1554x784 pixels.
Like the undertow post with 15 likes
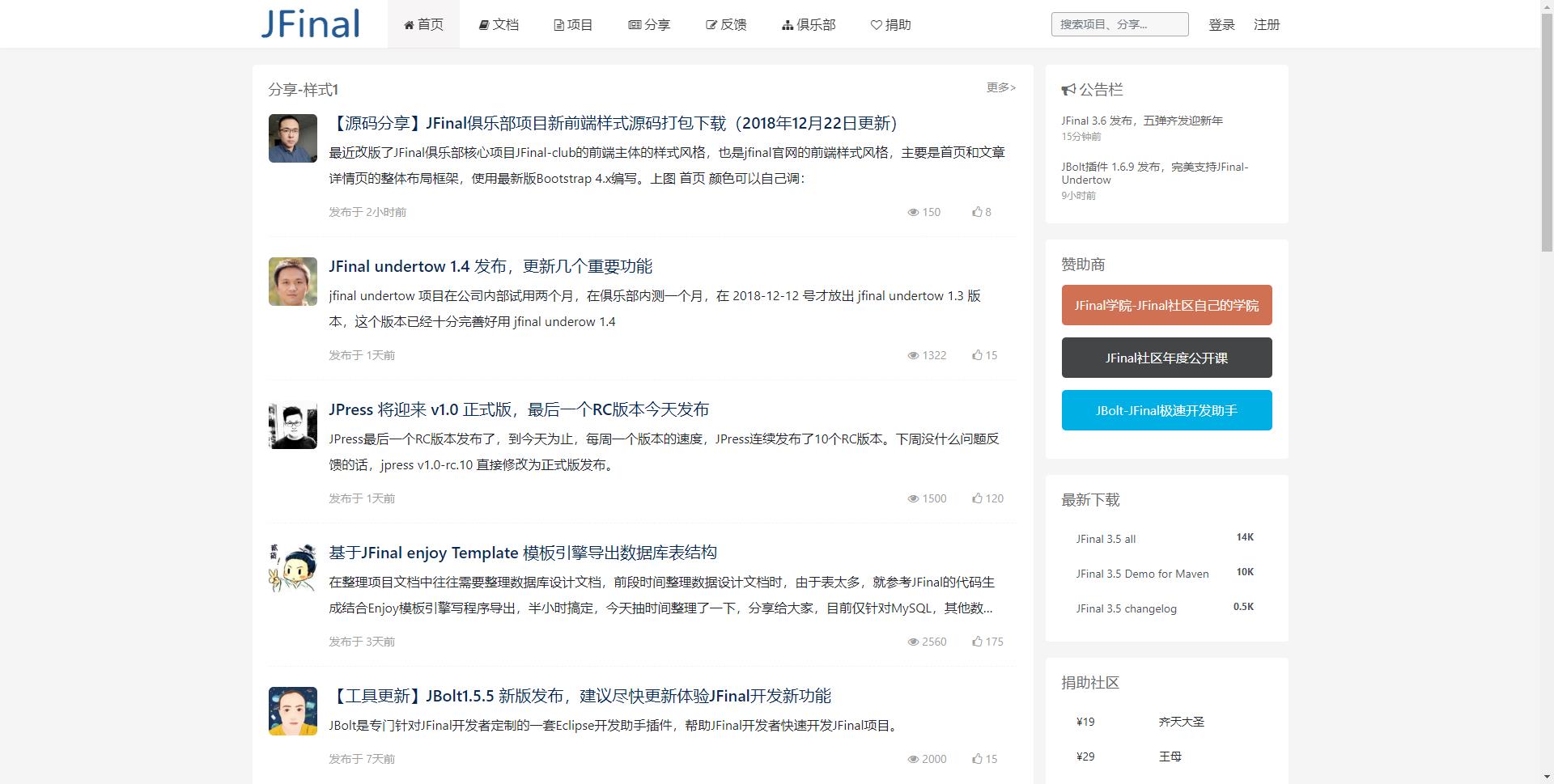977,355
